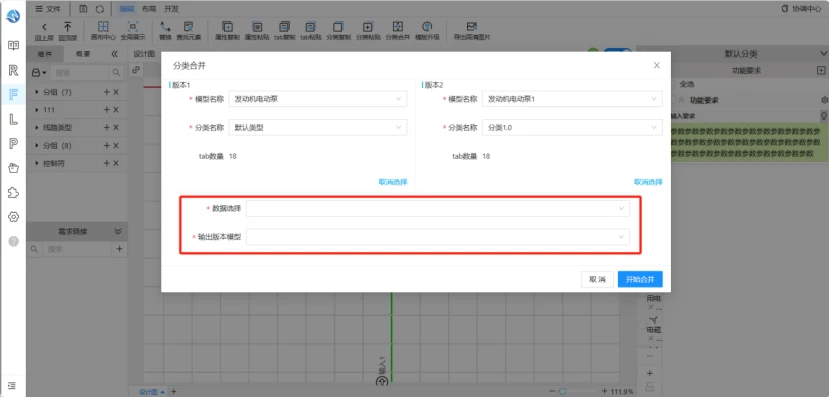Click the link icon beside the search box
The image size is (829, 397).
tap(136, 69)
